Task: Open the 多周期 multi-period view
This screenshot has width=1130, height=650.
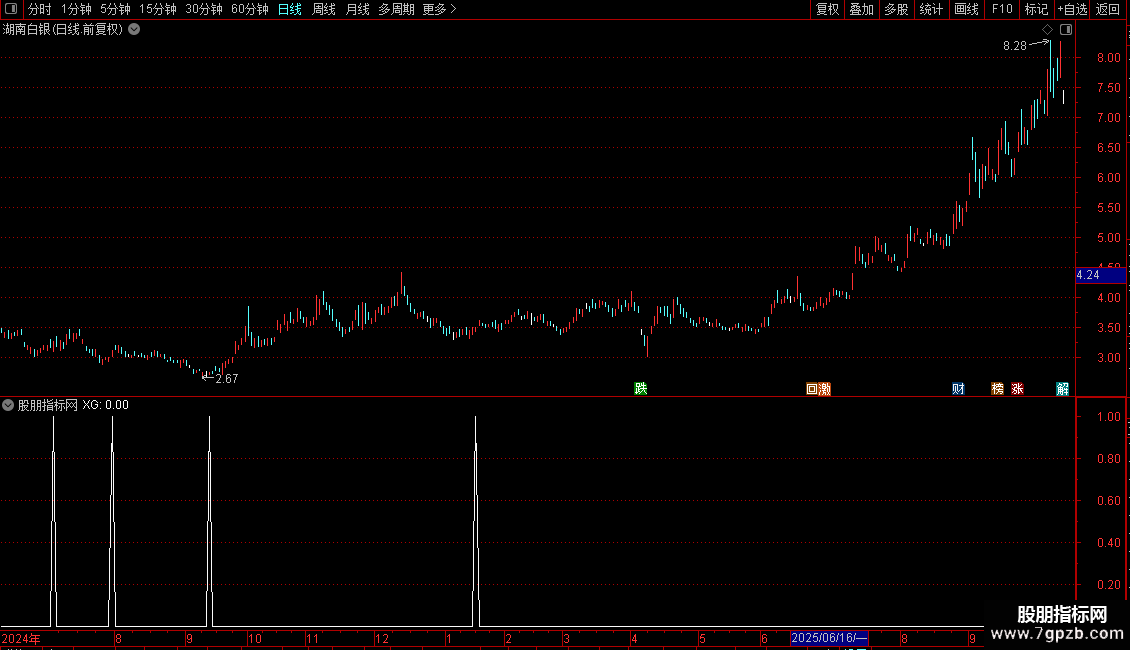Action: tap(396, 9)
